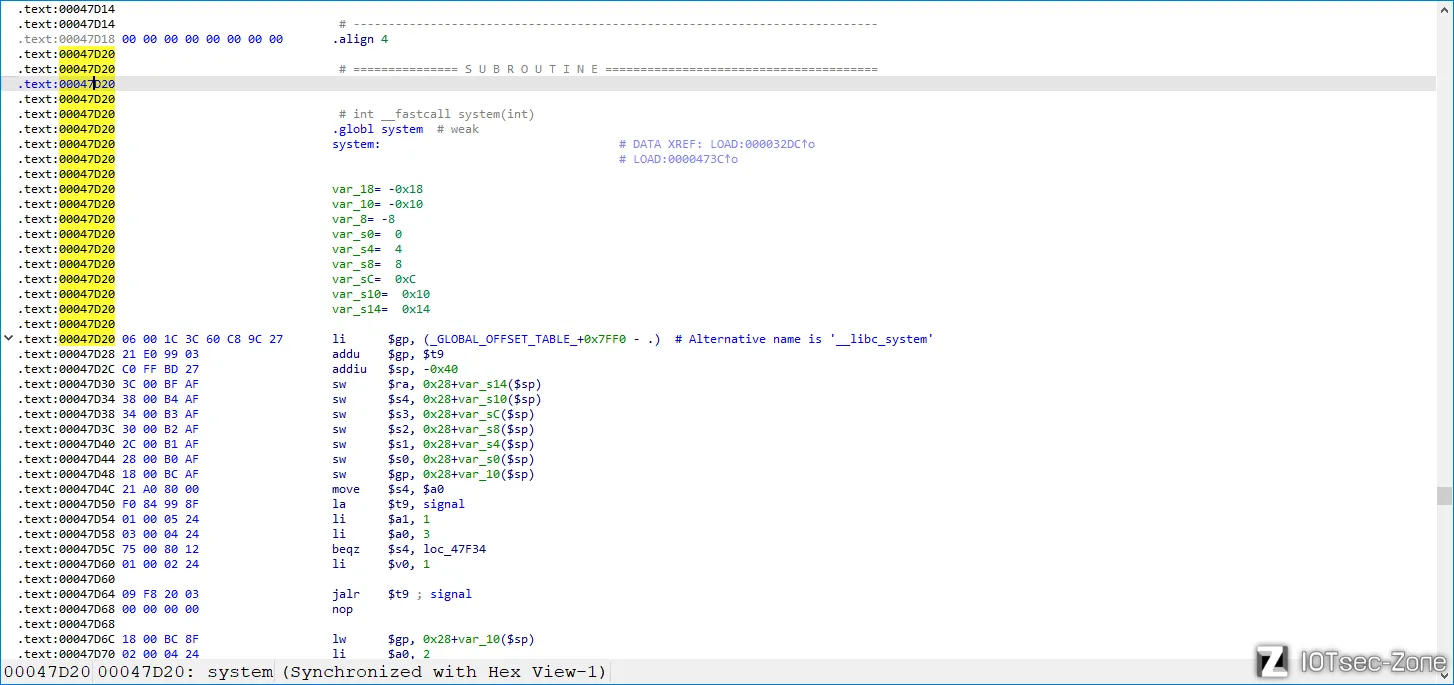The width and height of the screenshot is (1454, 685).
Task: Click the vertical scrollbar thumb
Action: coord(1443,496)
